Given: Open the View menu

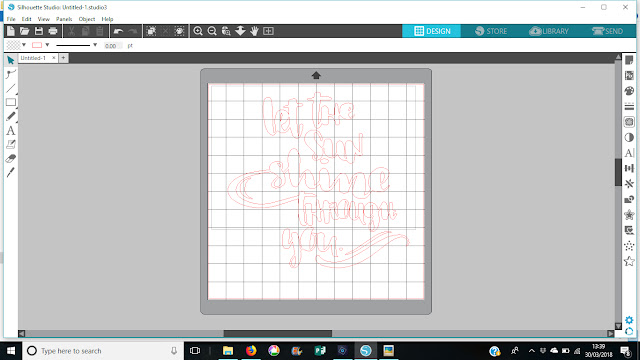Looking at the screenshot, I should point(44,19).
